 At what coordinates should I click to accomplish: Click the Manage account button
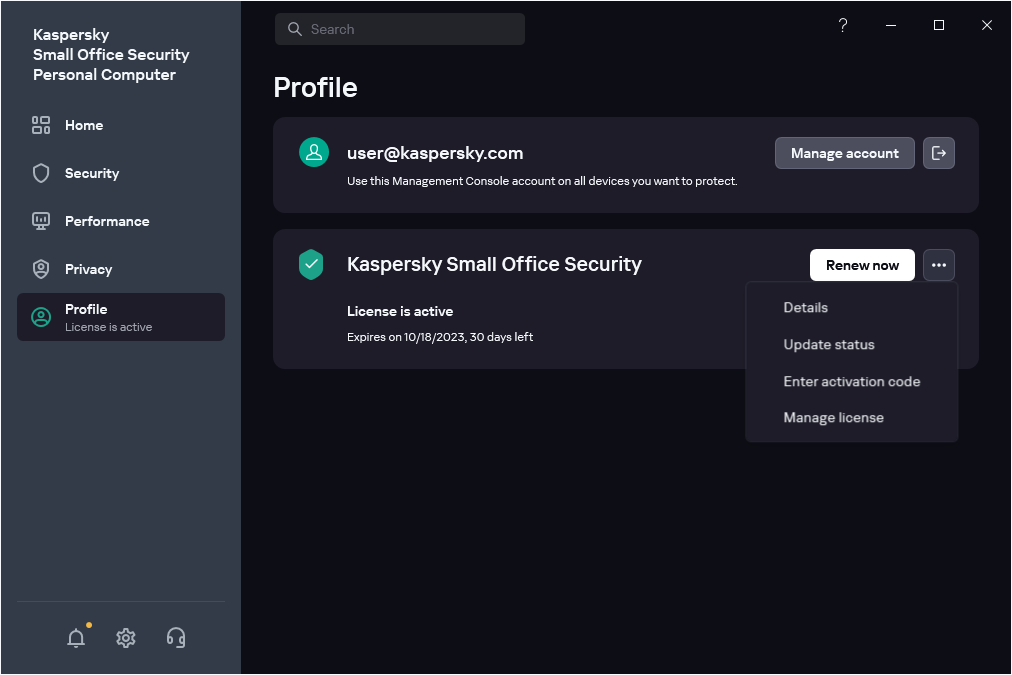pos(844,153)
